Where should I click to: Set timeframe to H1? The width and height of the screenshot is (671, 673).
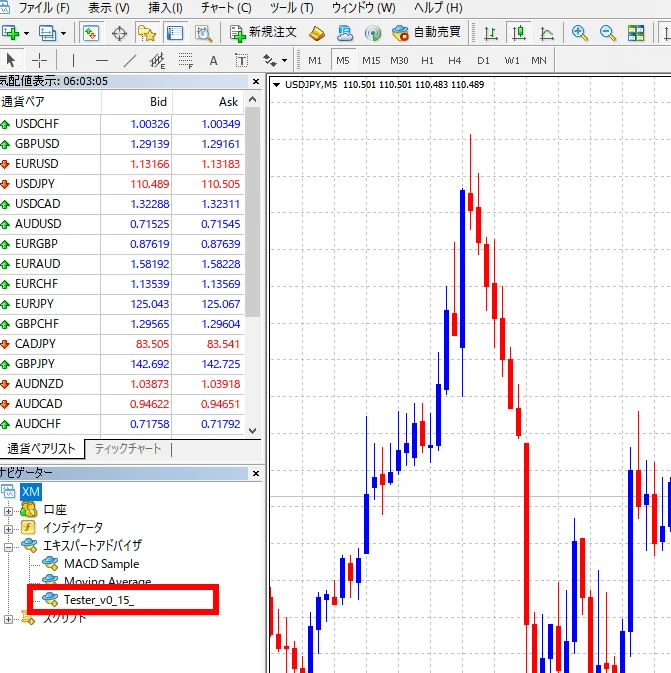(x=427, y=60)
